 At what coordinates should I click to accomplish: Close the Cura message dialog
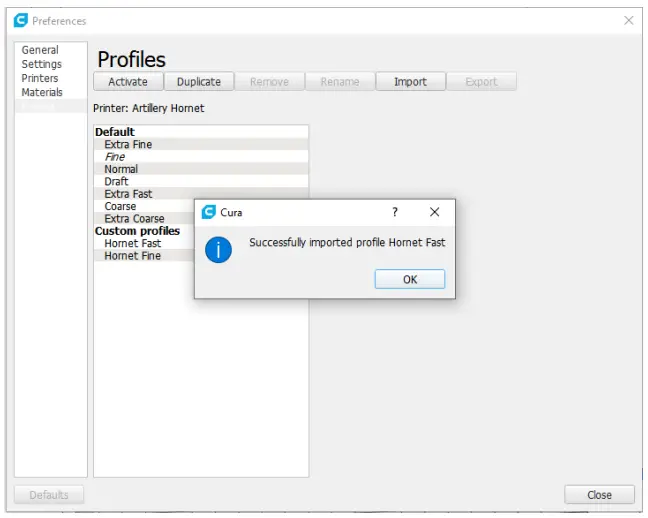(x=434, y=212)
